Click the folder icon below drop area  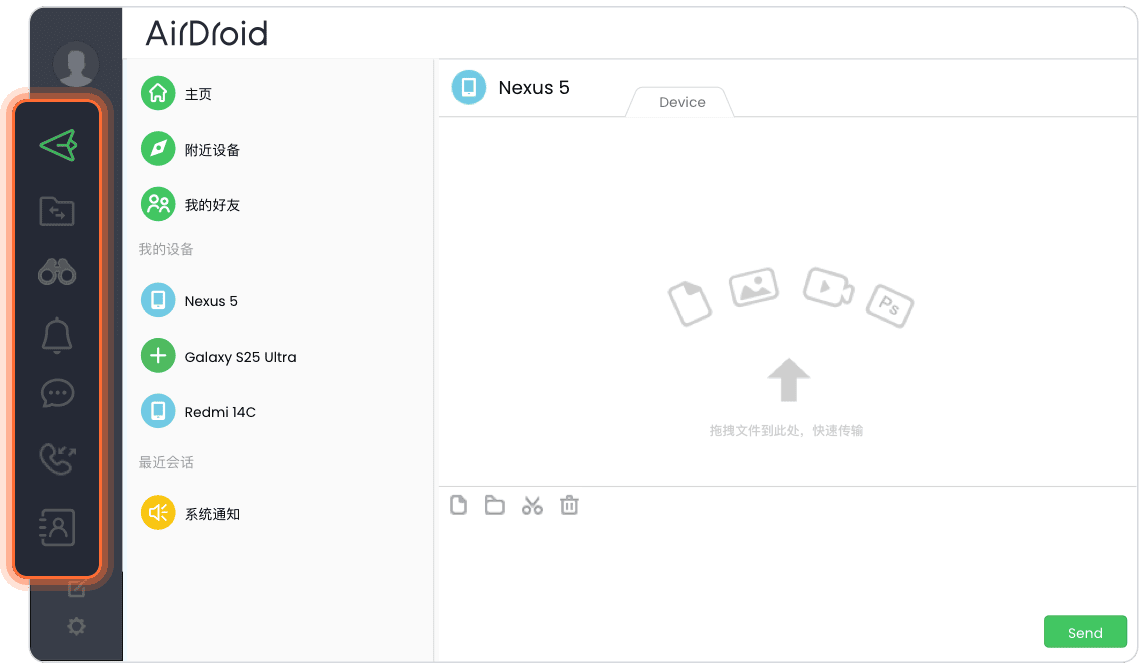[494, 505]
